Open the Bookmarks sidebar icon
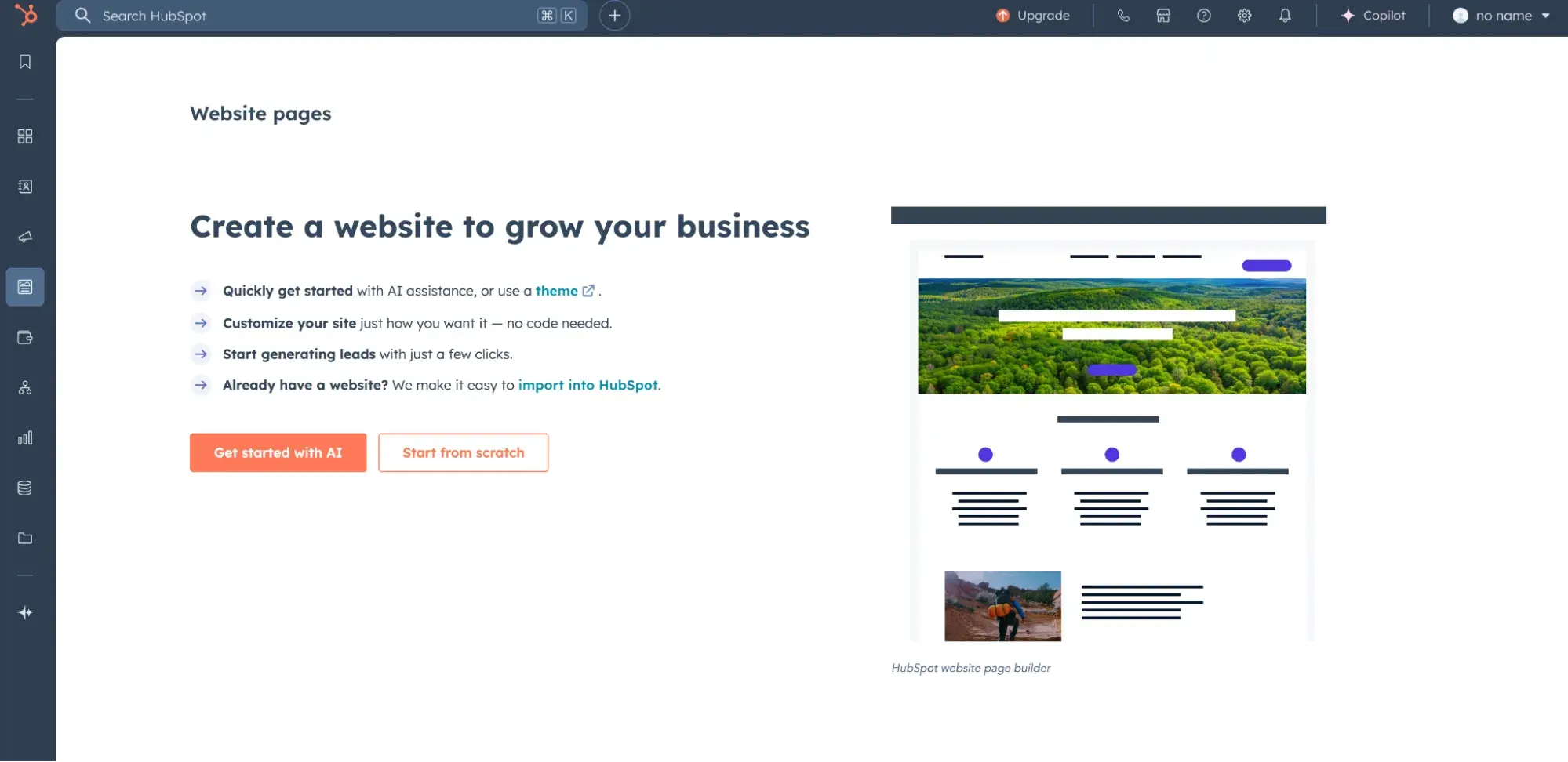Image resolution: width=1568 pixels, height=762 pixels. point(25,62)
